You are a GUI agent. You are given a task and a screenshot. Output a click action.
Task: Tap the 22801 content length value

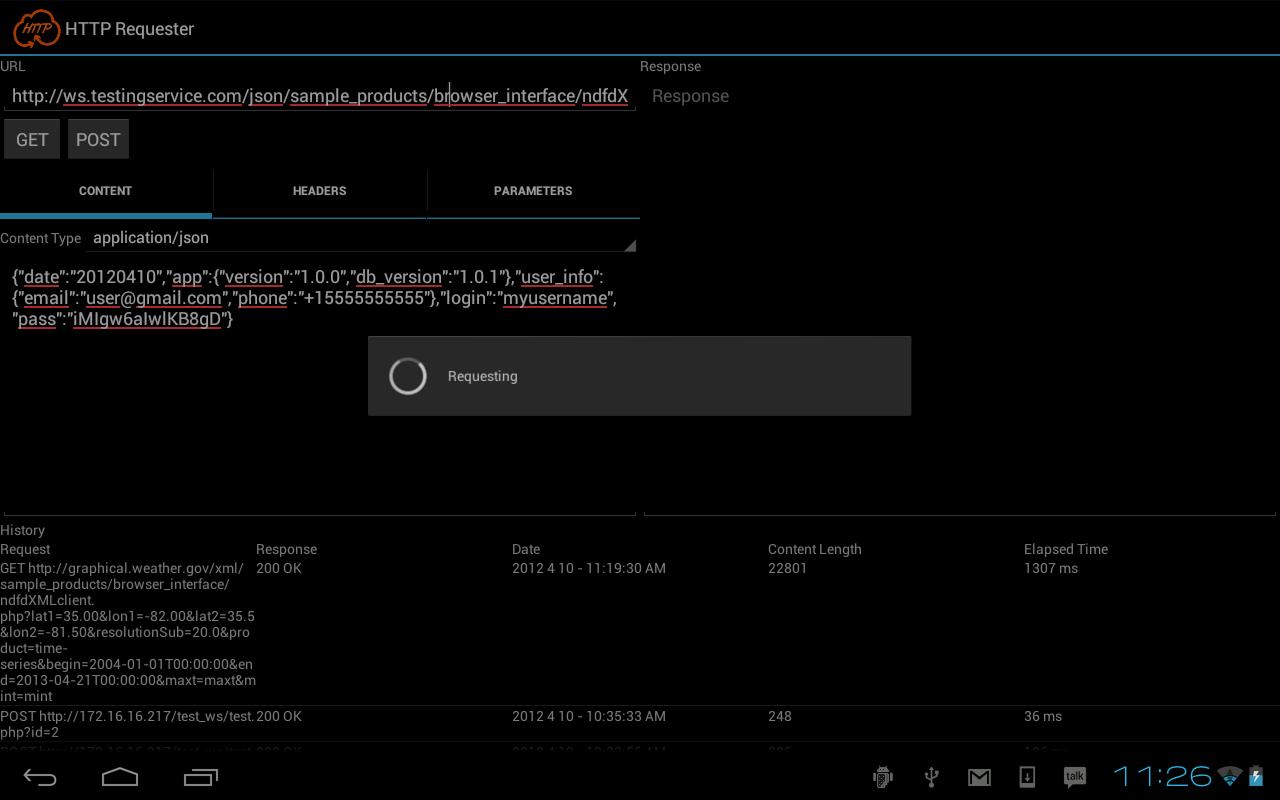tap(787, 568)
